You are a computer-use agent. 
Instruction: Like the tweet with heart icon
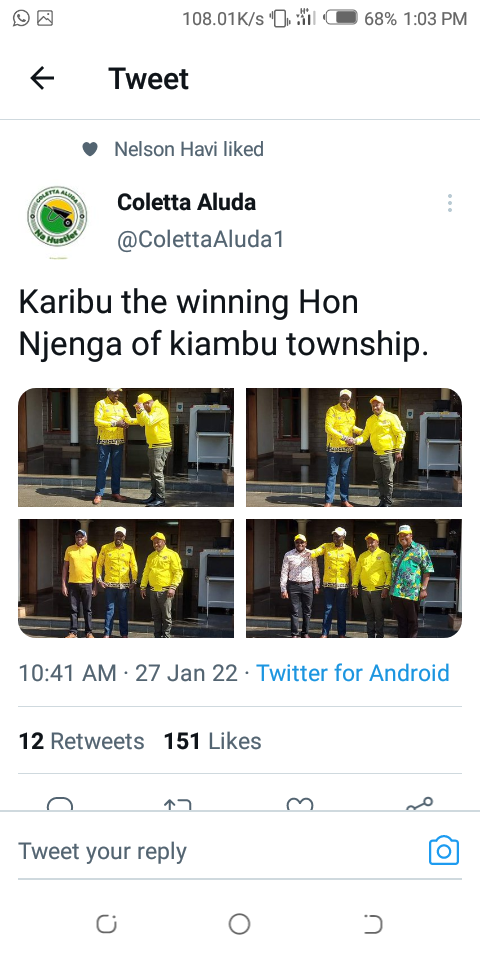point(300,803)
